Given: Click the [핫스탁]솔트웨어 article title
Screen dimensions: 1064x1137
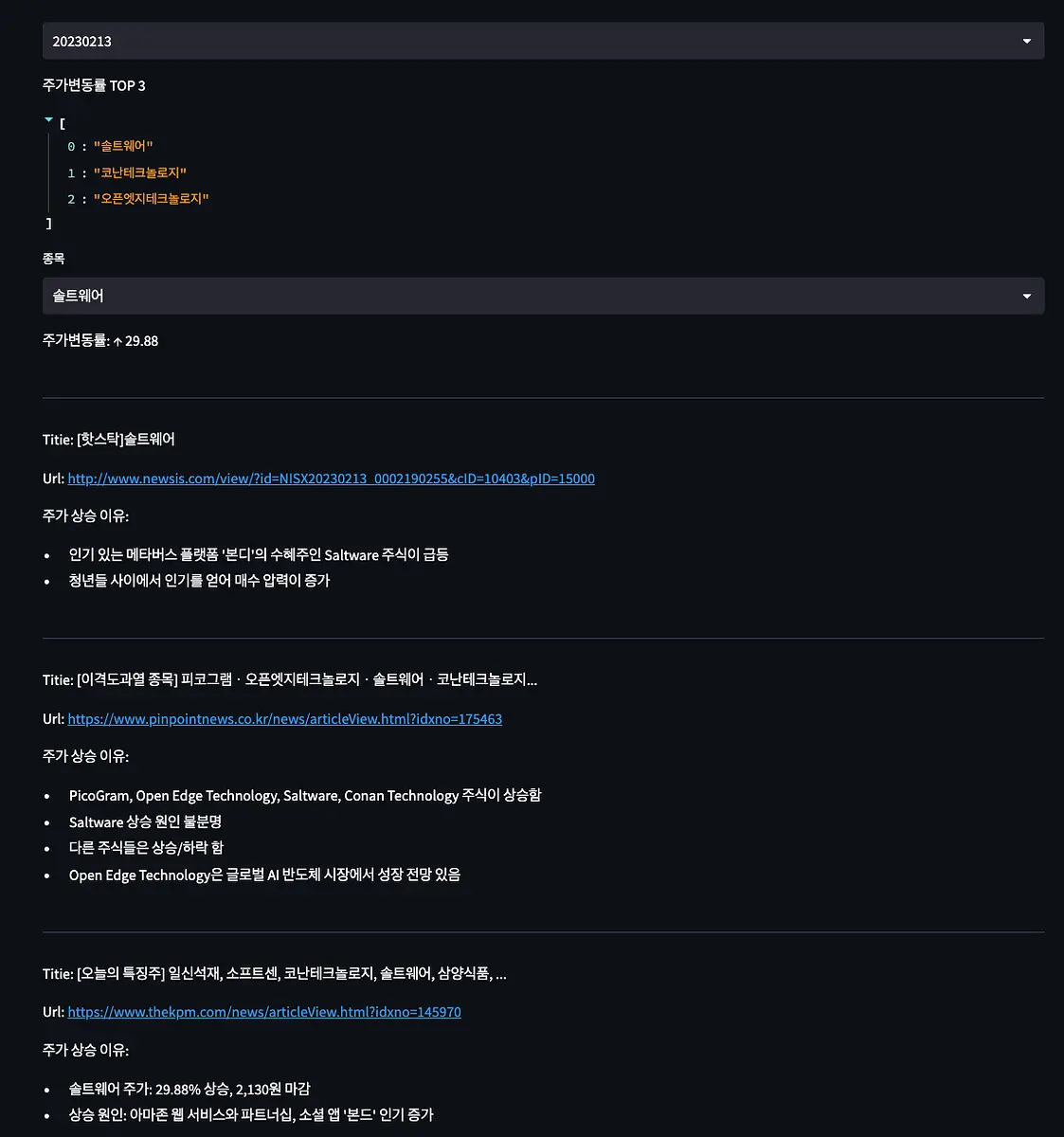Looking at the screenshot, I should [x=126, y=440].
